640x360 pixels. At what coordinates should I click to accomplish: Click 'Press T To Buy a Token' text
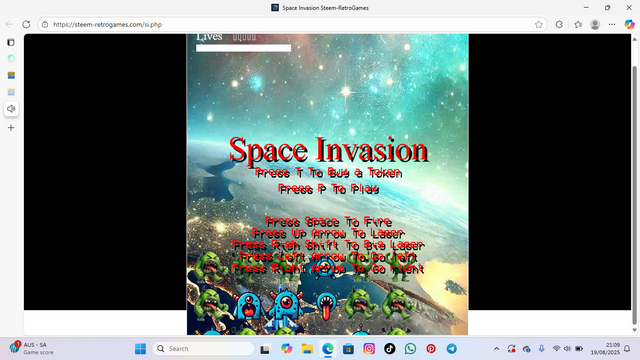pyautogui.click(x=329, y=173)
